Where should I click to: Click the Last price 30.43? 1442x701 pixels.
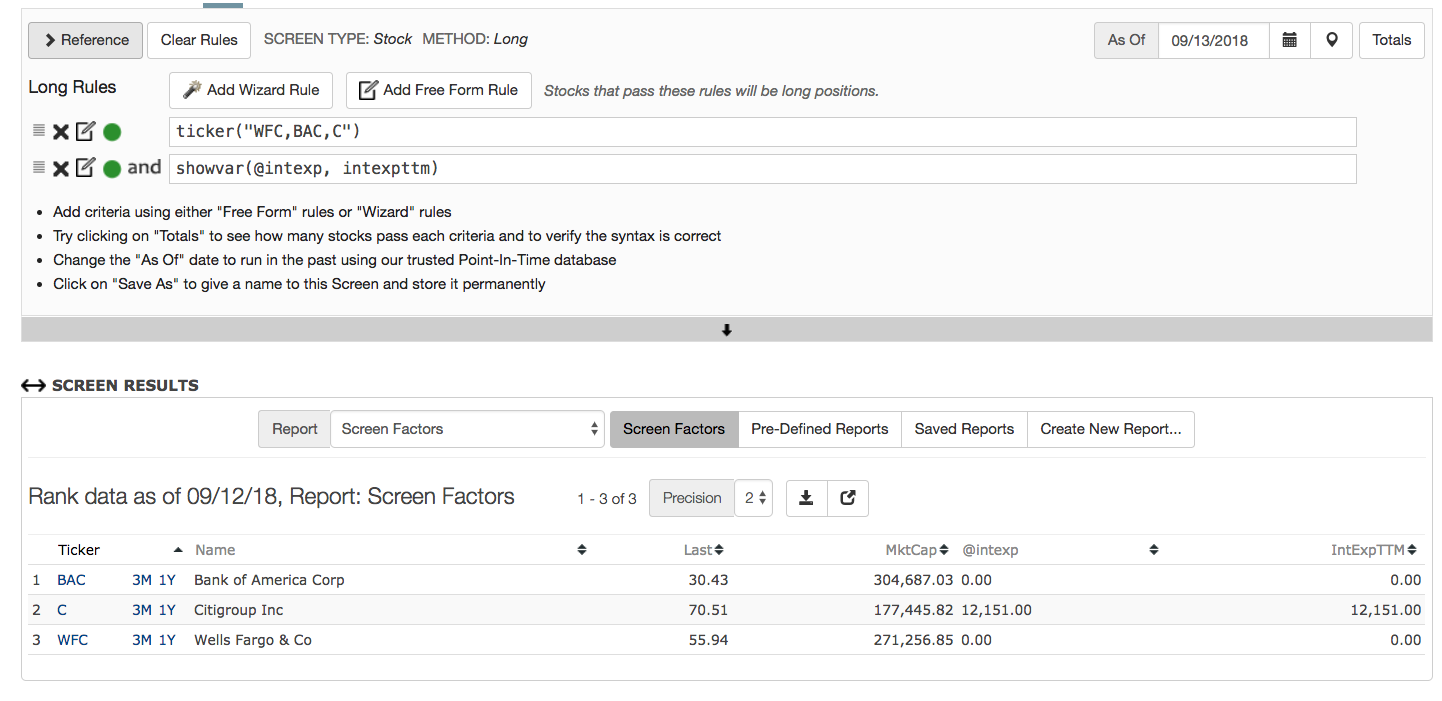pos(709,580)
